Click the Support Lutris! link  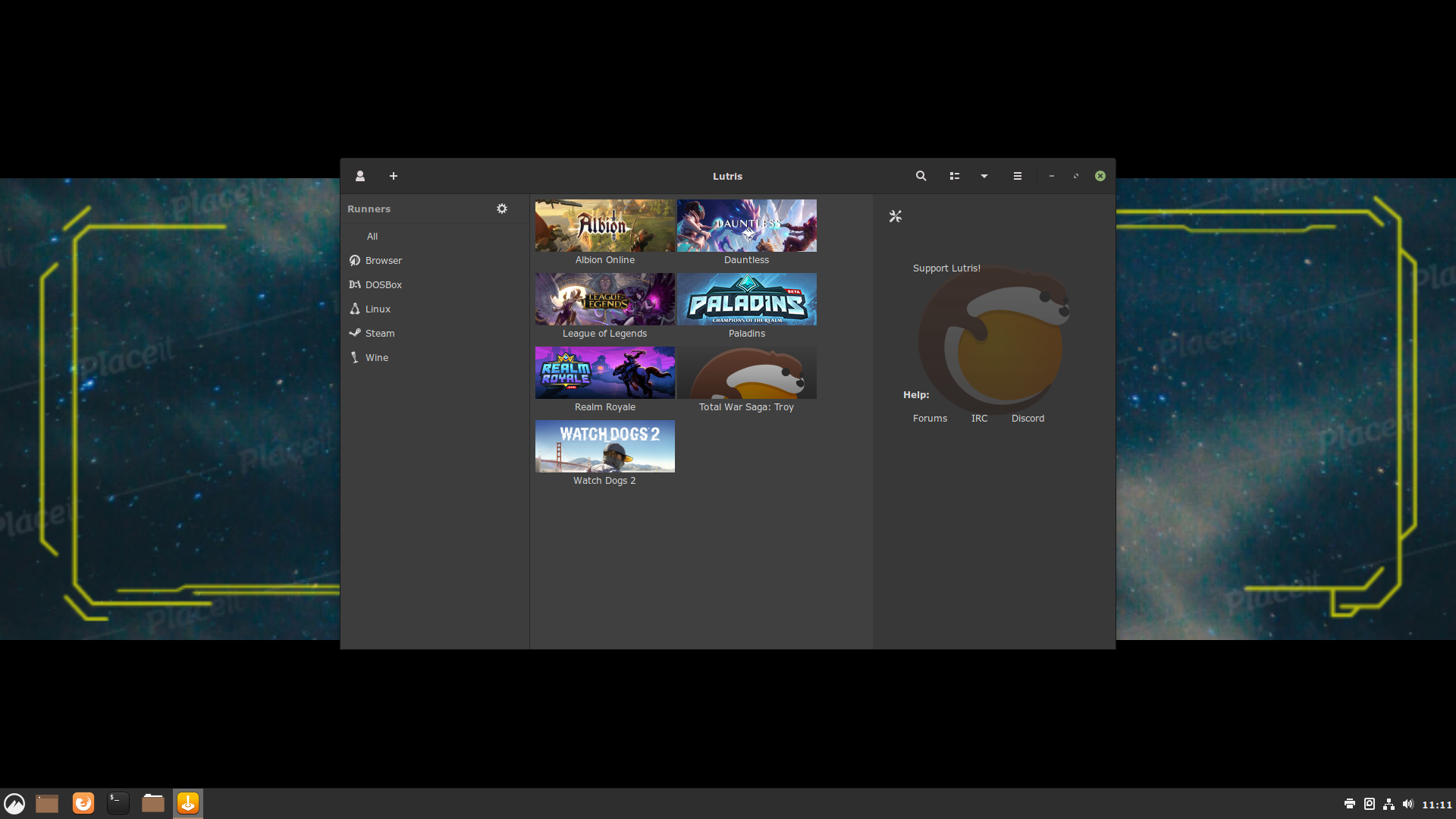pyautogui.click(x=946, y=268)
